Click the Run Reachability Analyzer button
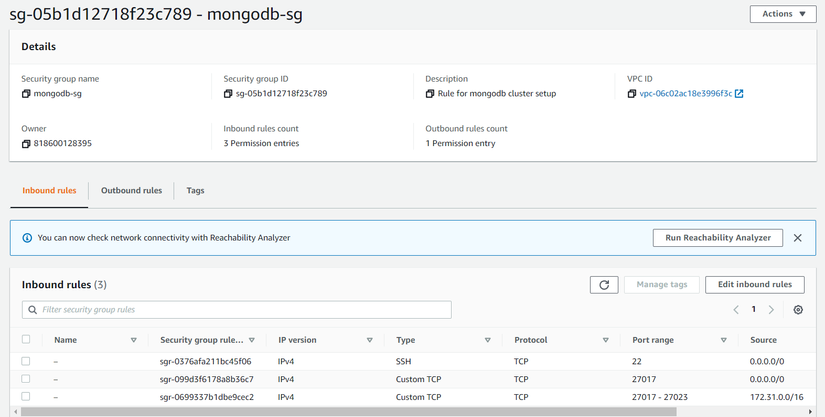 coord(717,238)
